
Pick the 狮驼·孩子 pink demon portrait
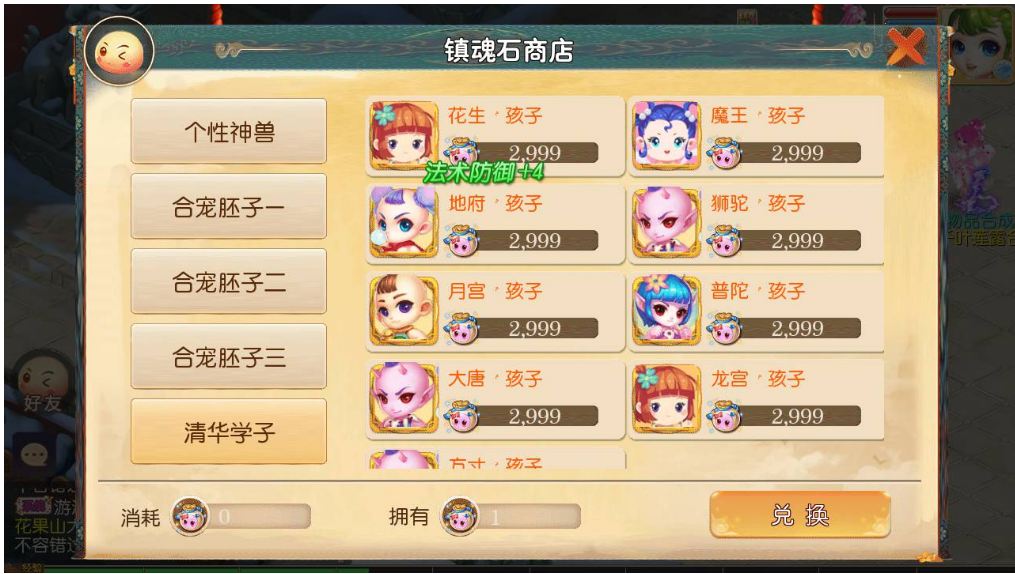pos(666,223)
